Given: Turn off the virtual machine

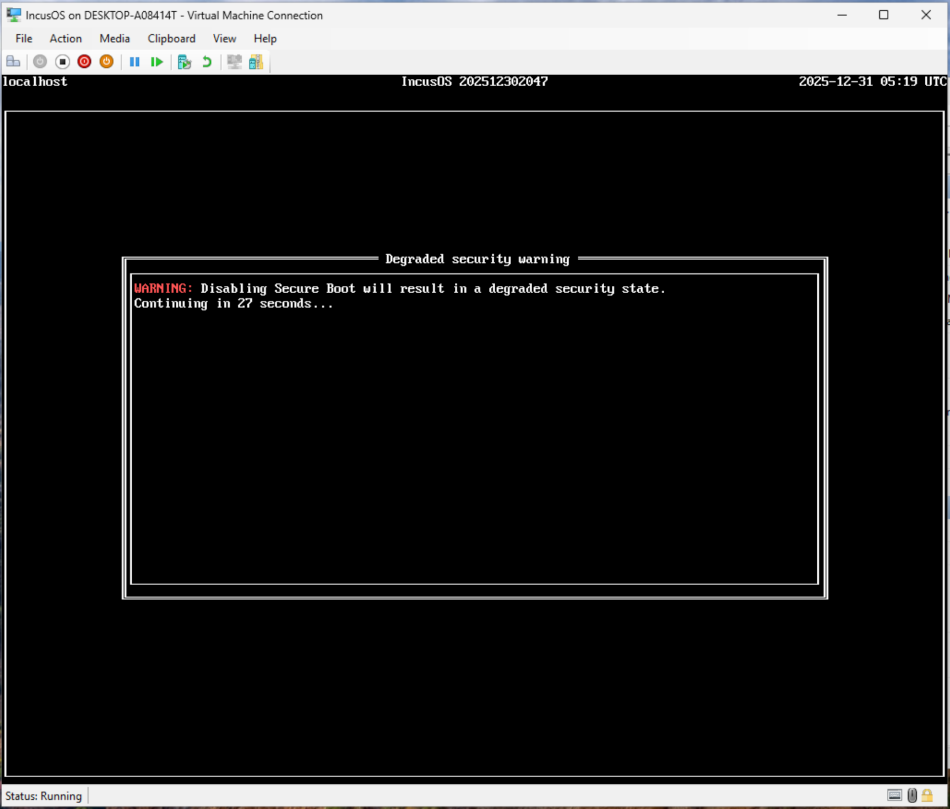Looking at the screenshot, I should click(62, 61).
